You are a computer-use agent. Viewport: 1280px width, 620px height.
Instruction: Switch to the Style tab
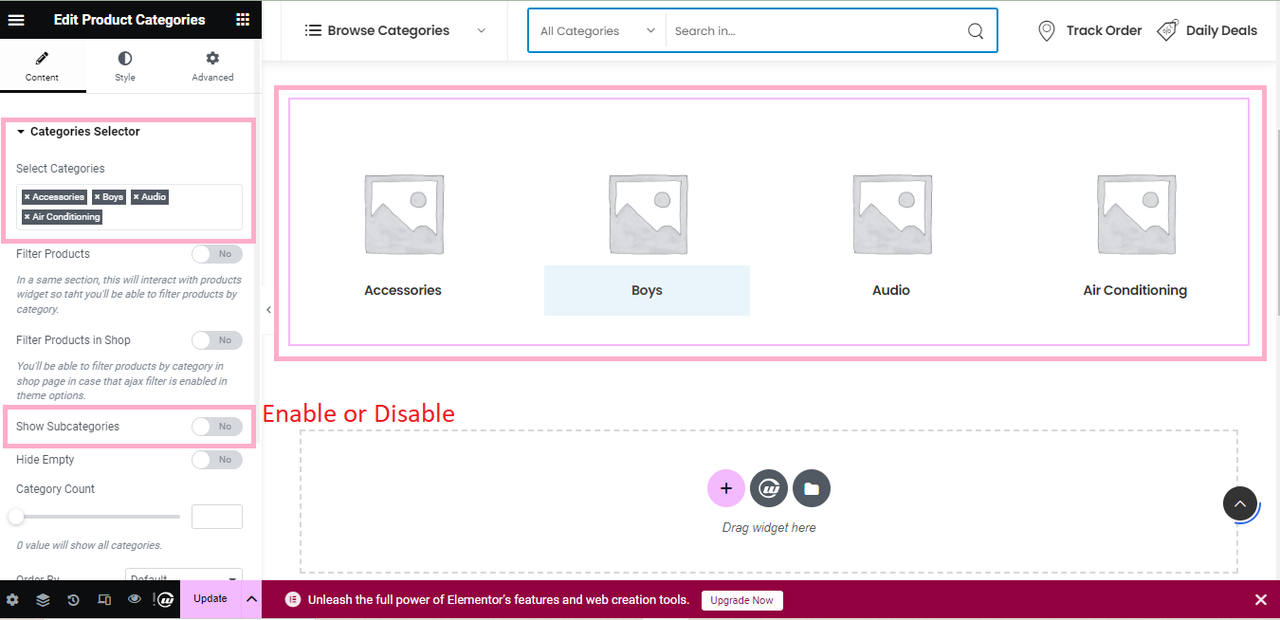pyautogui.click(x=125, y=67)
